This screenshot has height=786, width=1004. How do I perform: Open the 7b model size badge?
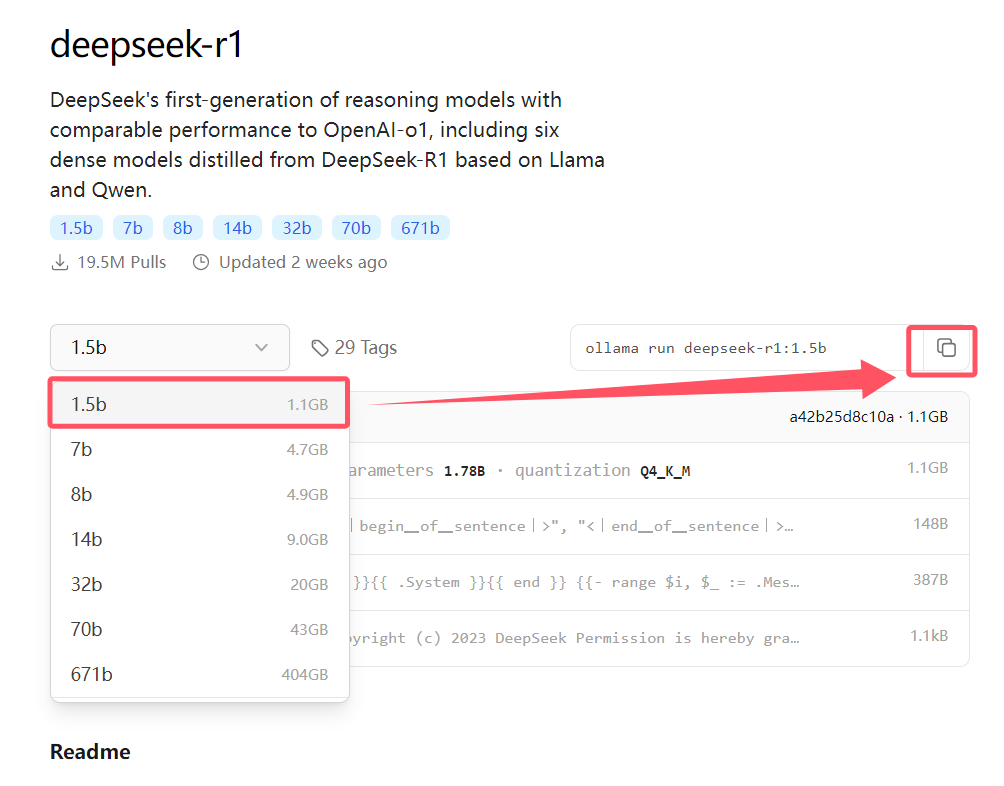[133, 227]
